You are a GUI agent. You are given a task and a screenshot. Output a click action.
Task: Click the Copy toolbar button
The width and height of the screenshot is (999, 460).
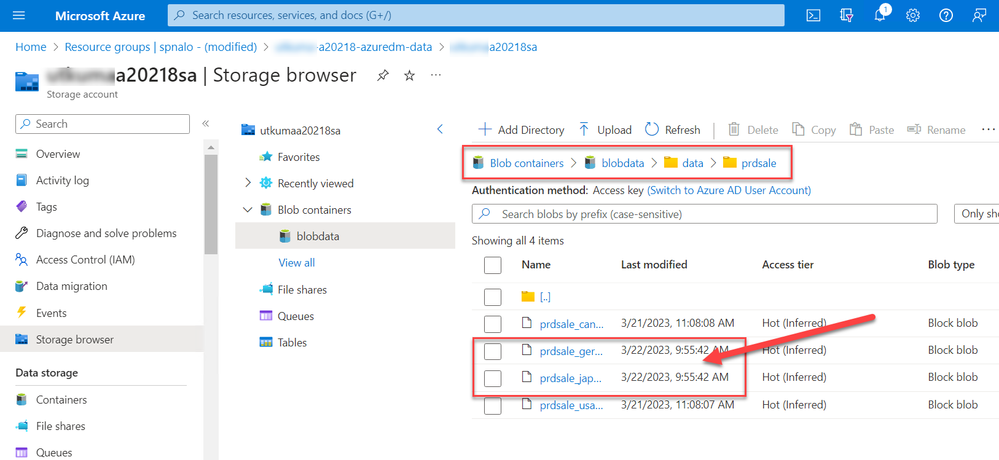[x=814, y=130]
